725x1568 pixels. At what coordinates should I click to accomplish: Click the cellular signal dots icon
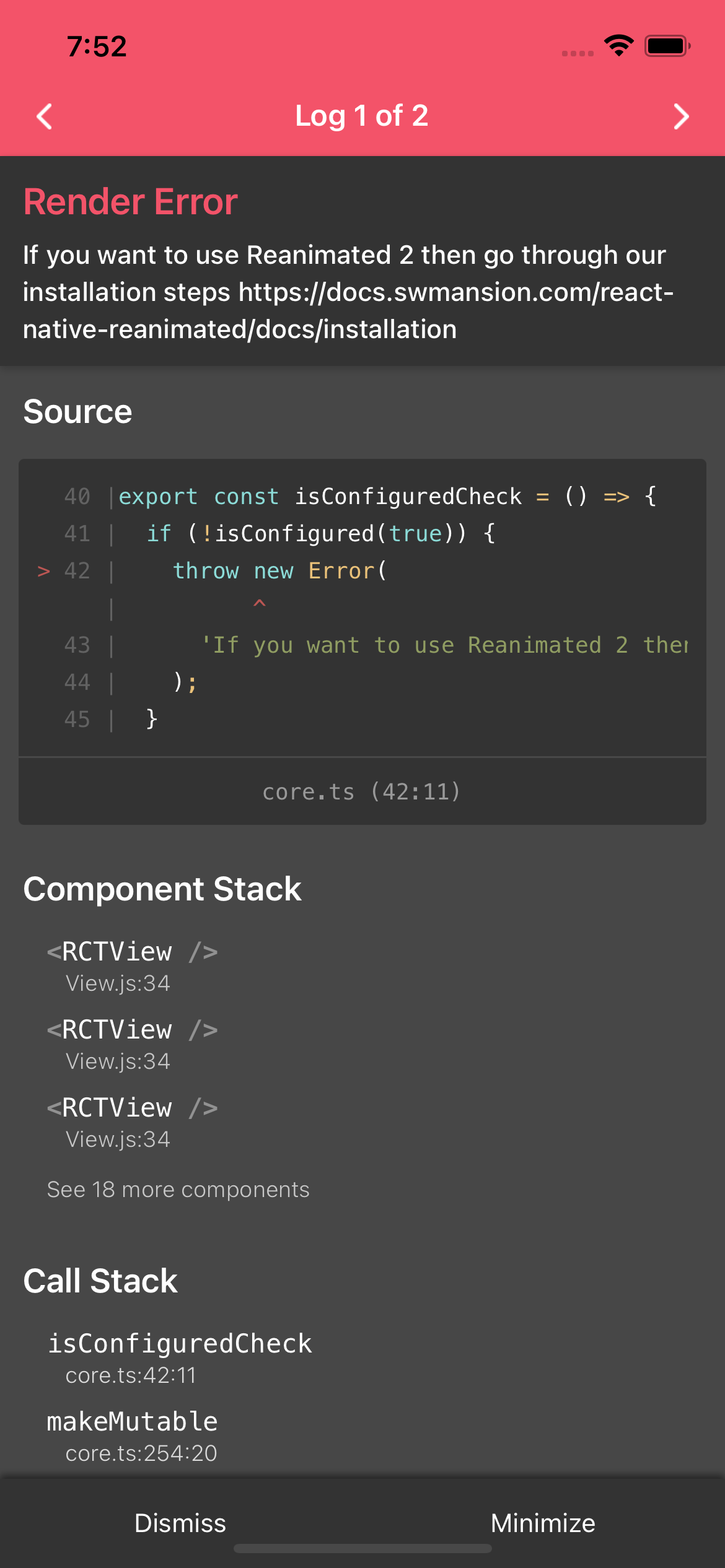click(x=576, y=53)
